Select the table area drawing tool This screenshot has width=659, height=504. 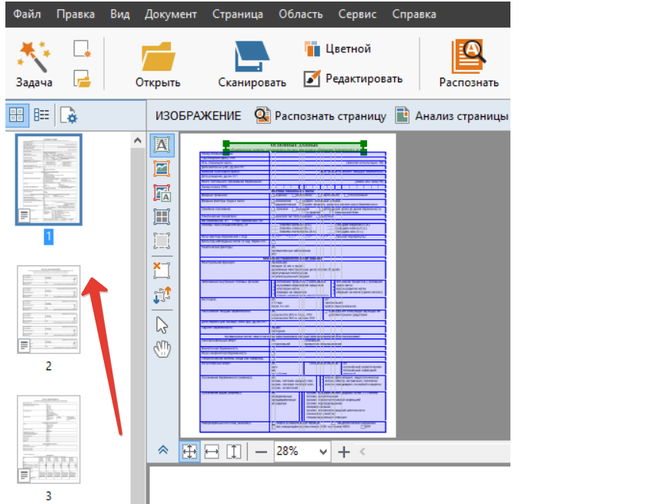pyautogui.click(x=162, y=217)
